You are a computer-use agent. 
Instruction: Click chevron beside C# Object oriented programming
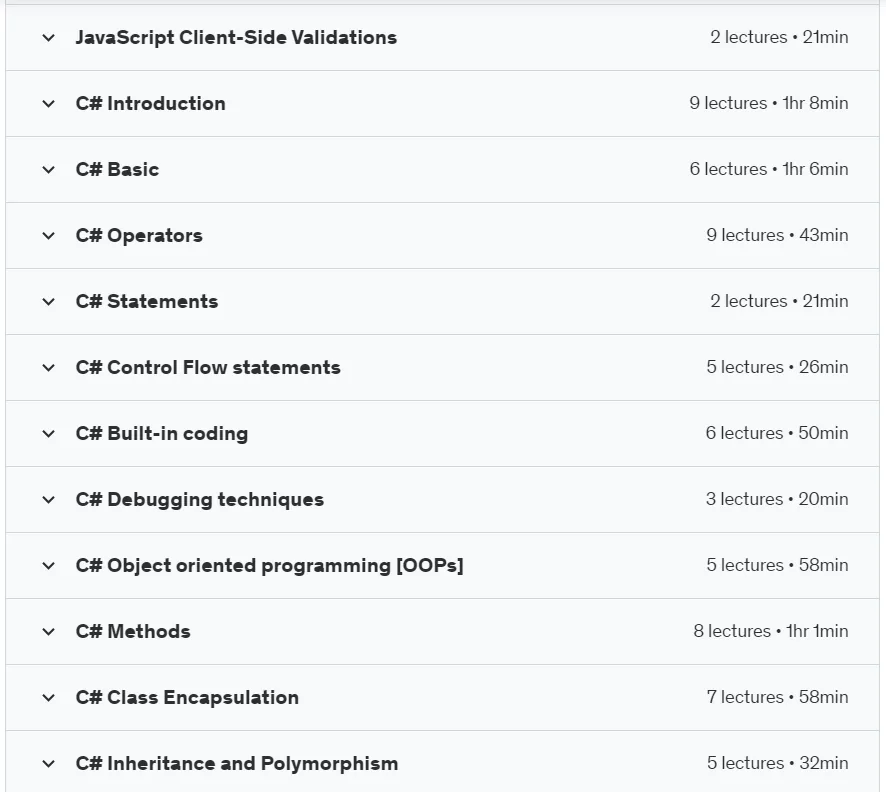click(49, 565)
